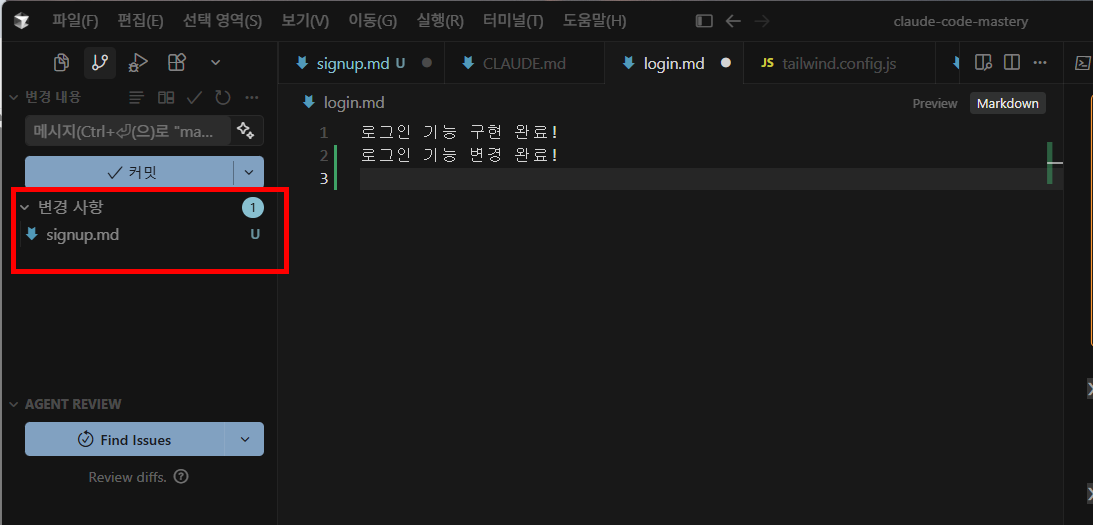Viewport: 1093px width, 525px height.
Task: Open source control more actions ellipsis
Action: tap(252, 97)
